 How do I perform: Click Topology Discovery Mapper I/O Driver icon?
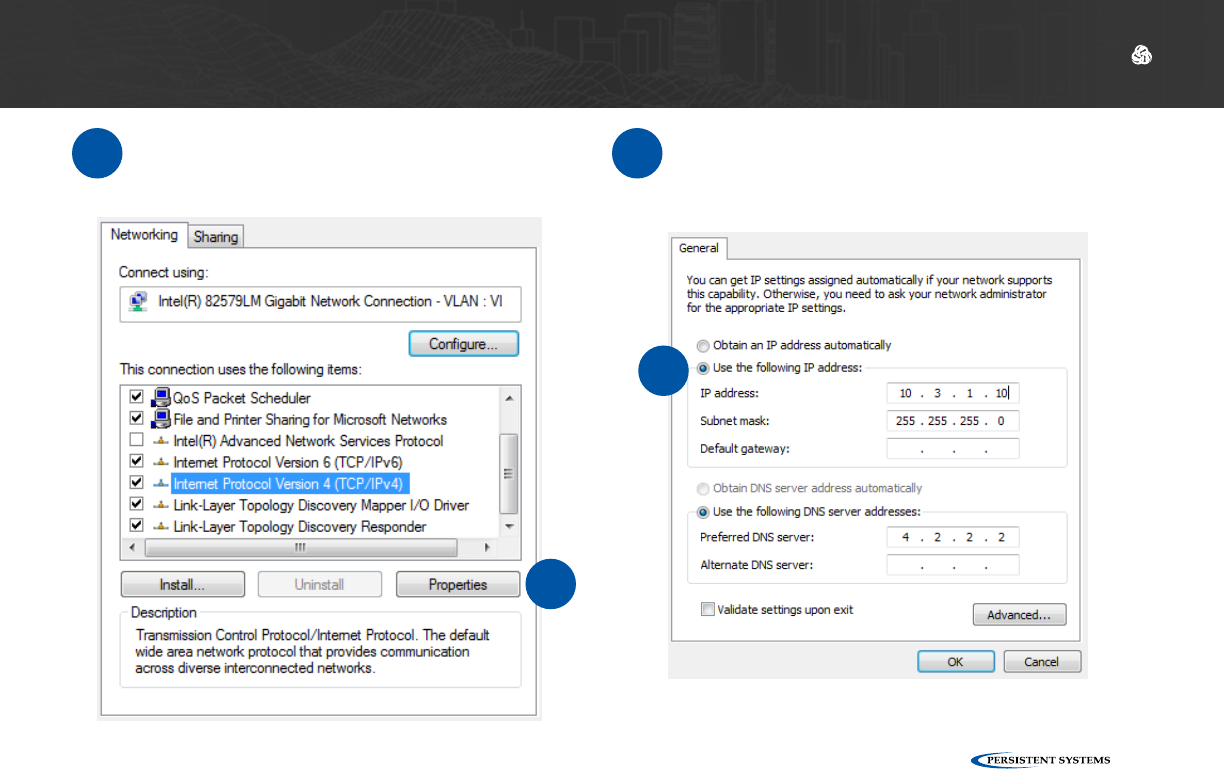pyautogui.click(x=161, y=505)
